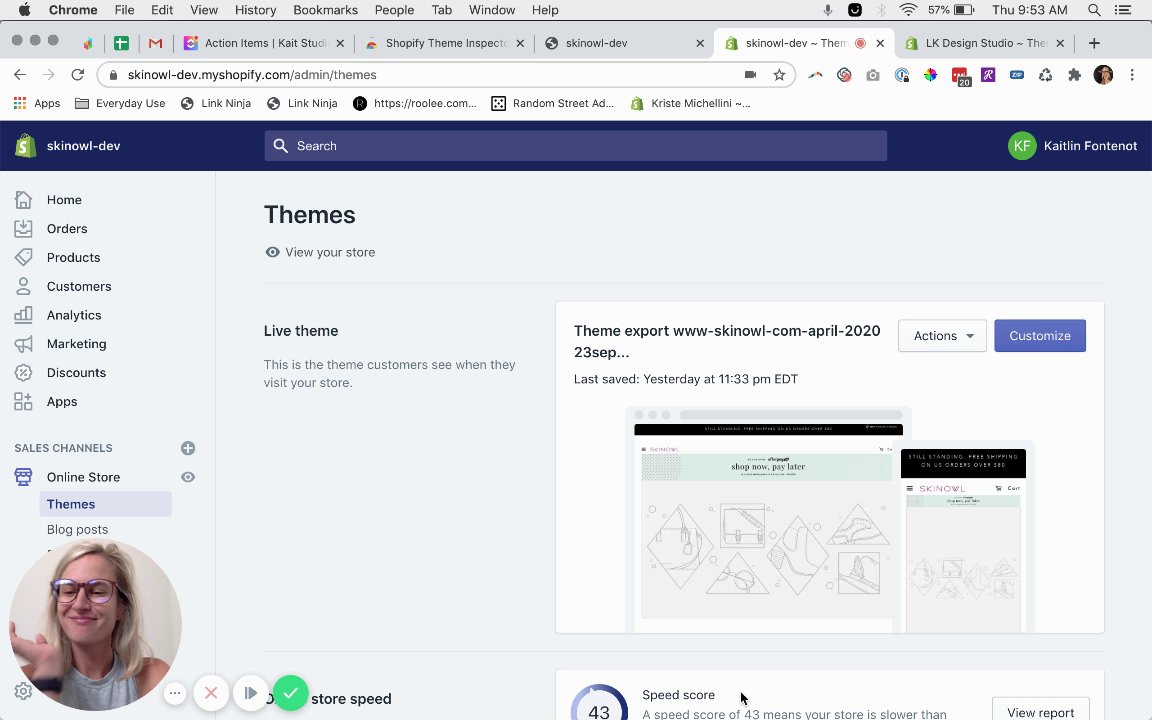
Task: Pause the recording
Action: (250, 692)
